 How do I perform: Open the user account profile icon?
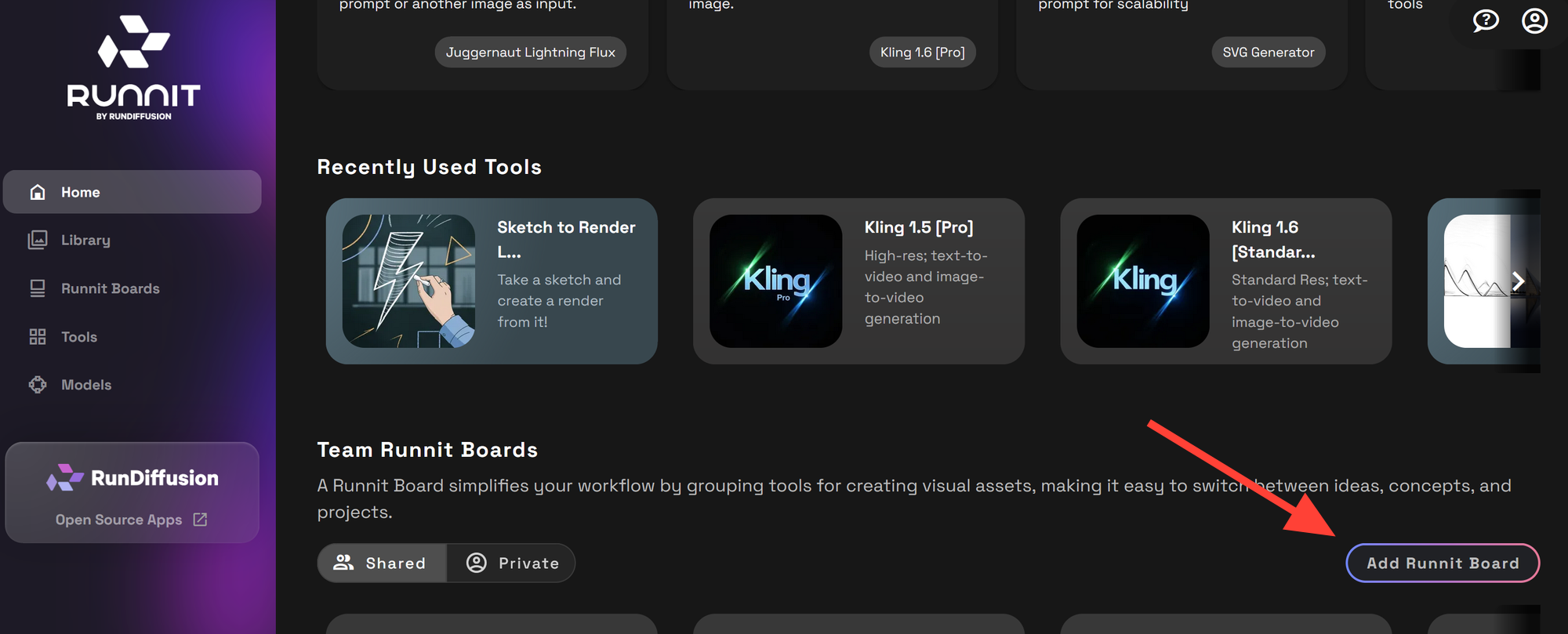coord(1534,21)
